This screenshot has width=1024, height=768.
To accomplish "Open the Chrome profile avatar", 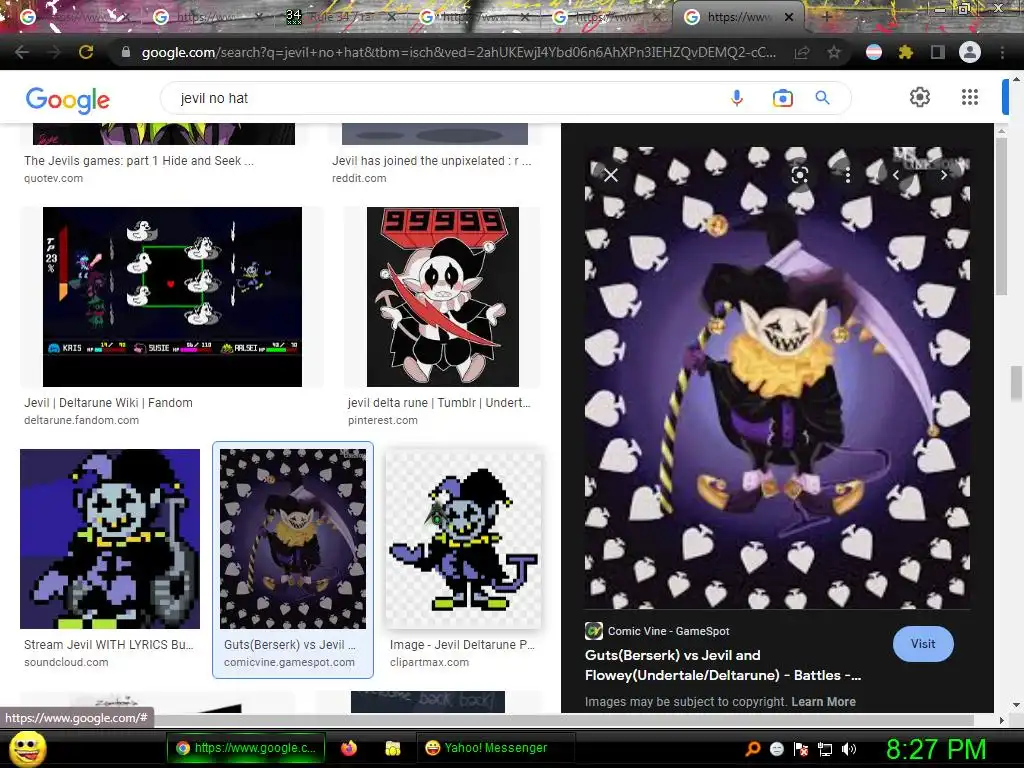I will point(970,52).
